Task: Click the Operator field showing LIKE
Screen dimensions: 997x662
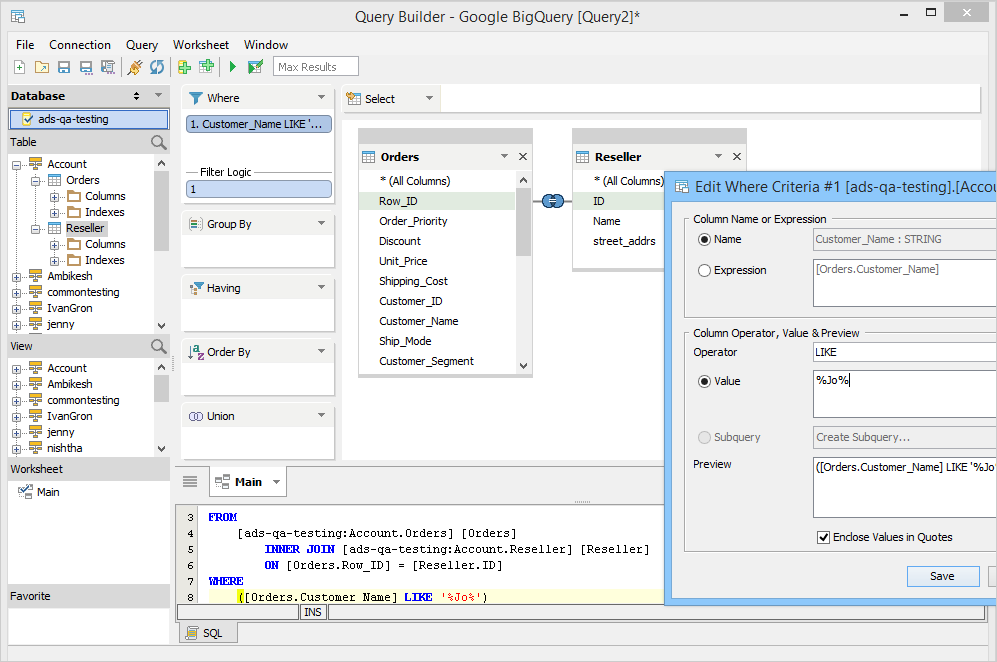Action: 905,352
